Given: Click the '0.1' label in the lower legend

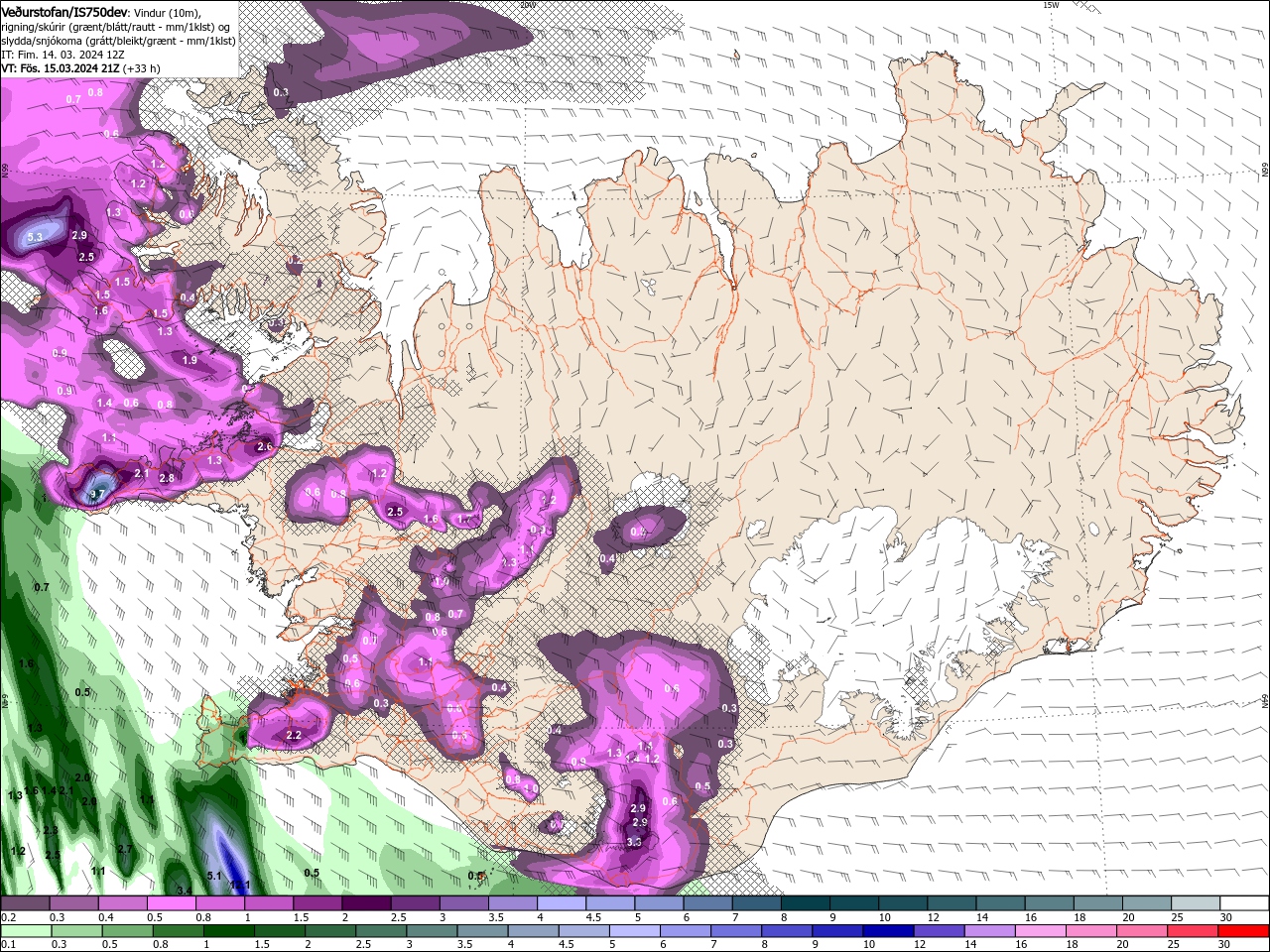Looking at the screenshot, I should click(x=8, y=945).
